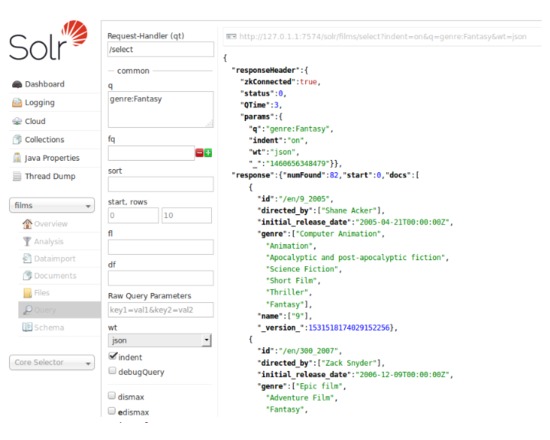Screen dimensions: 550x440
Task: Click the rows field showing 10
Action: coord(186,215)
